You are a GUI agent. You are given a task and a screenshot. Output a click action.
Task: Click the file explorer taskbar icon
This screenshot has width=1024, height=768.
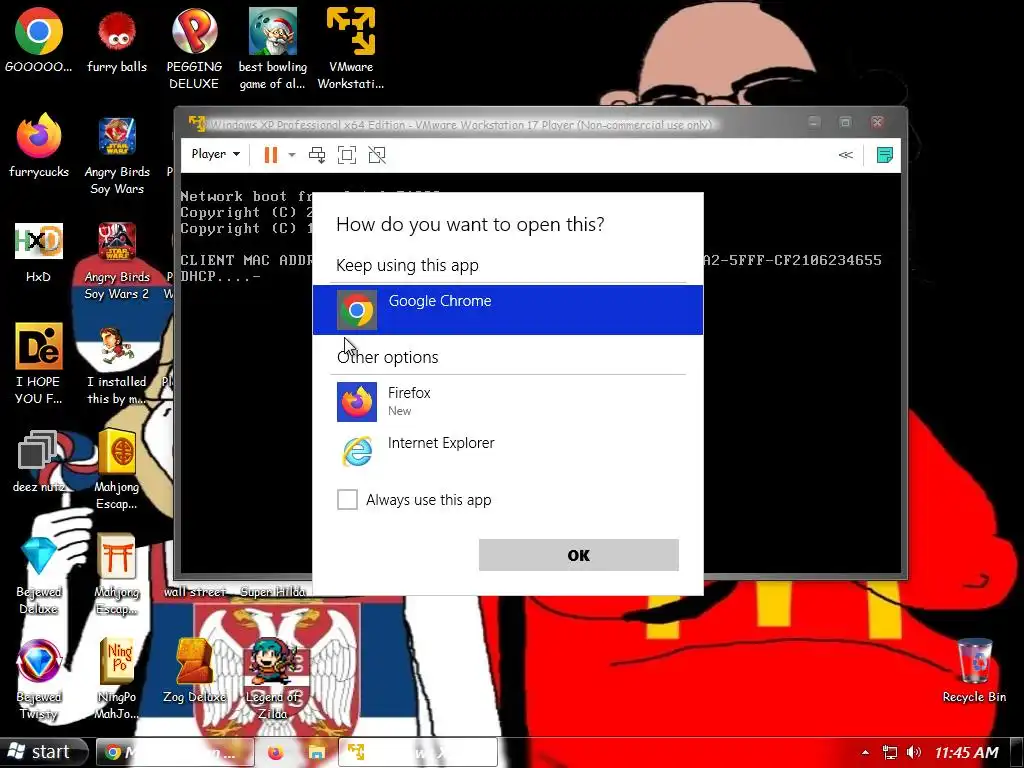pyautogui.click(x=317, y=753)
